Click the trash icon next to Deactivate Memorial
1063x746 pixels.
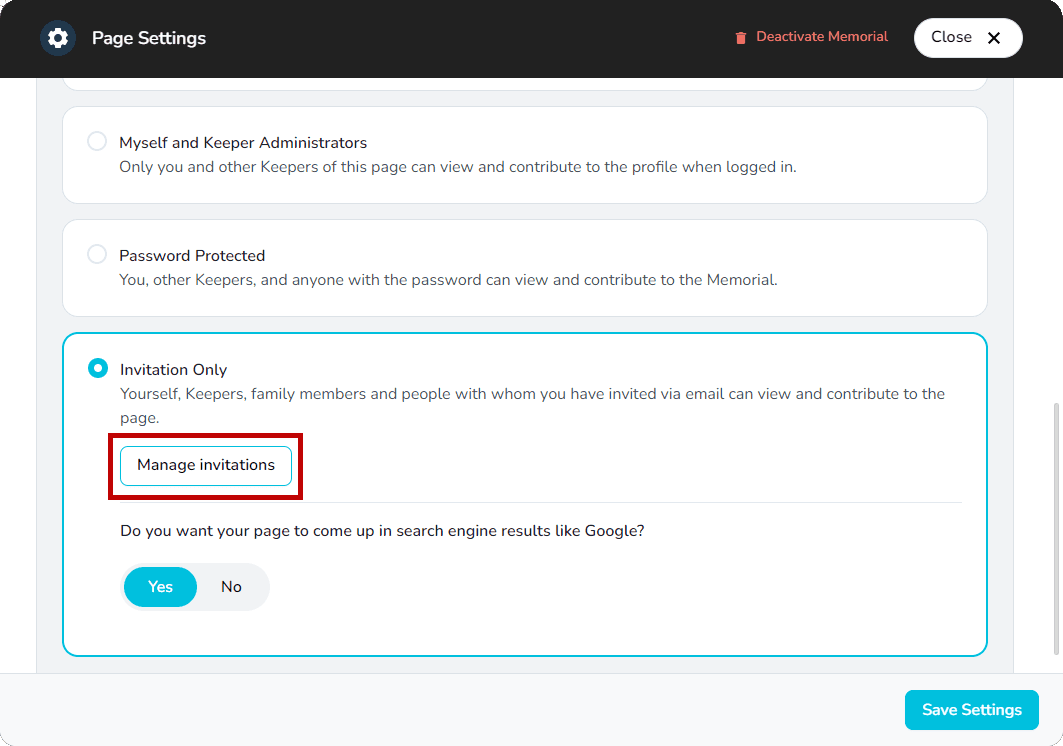pos(740,36)
